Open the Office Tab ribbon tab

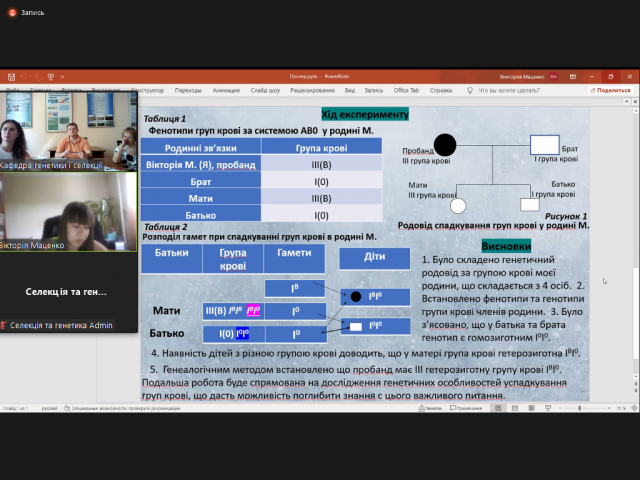[406, 89]
